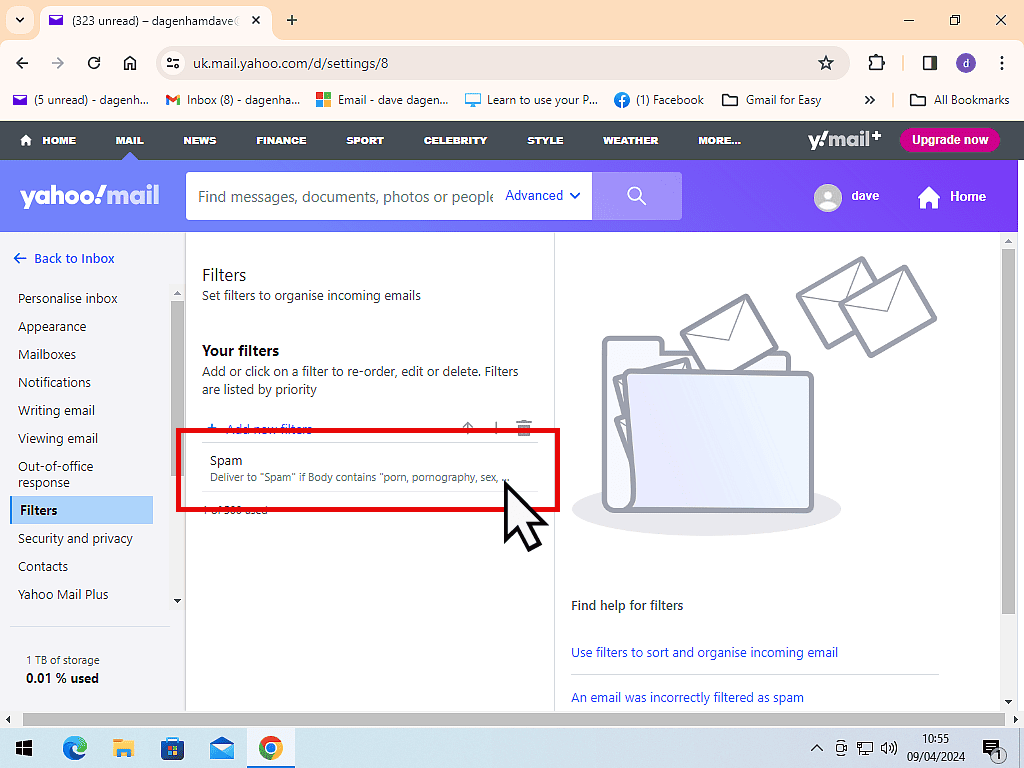Viewport: 1024px width, 768px height.
Task: Expand the hidden bookmarks chevron
Action: [x=870, y=100]
